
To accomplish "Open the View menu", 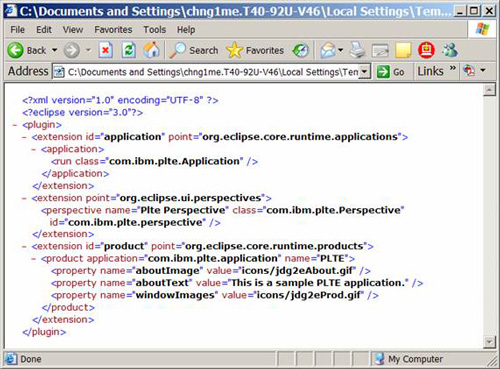I will click(x=73, y=30).
